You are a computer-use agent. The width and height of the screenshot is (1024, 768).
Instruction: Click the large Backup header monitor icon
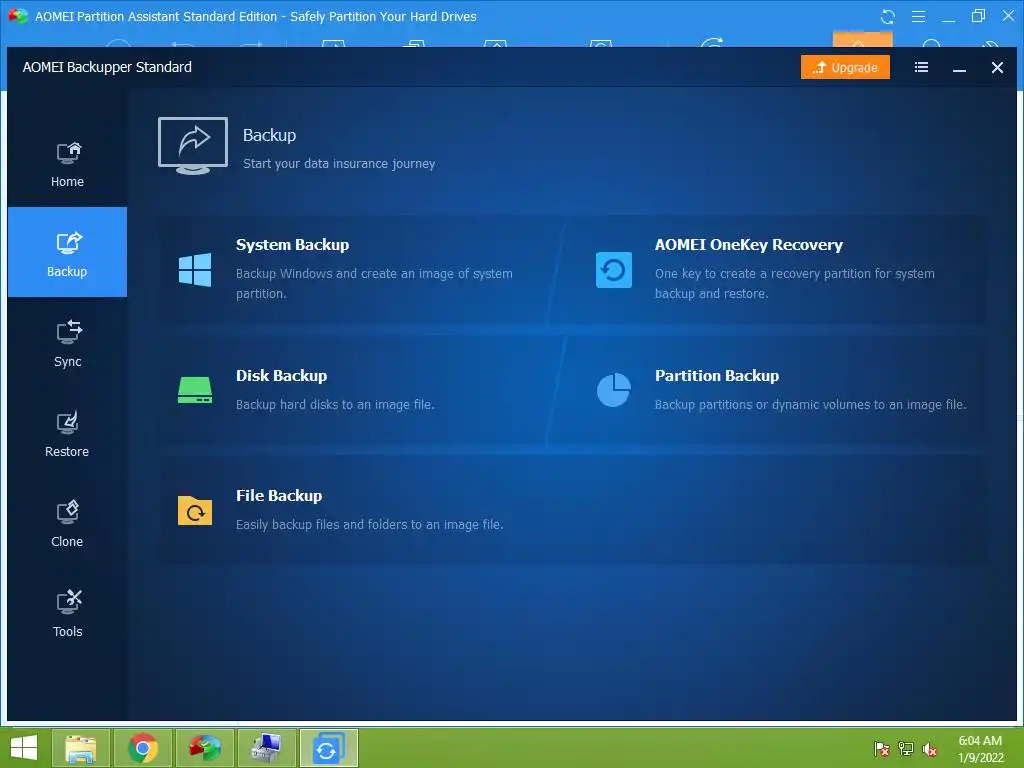click(x=193, y=146)
